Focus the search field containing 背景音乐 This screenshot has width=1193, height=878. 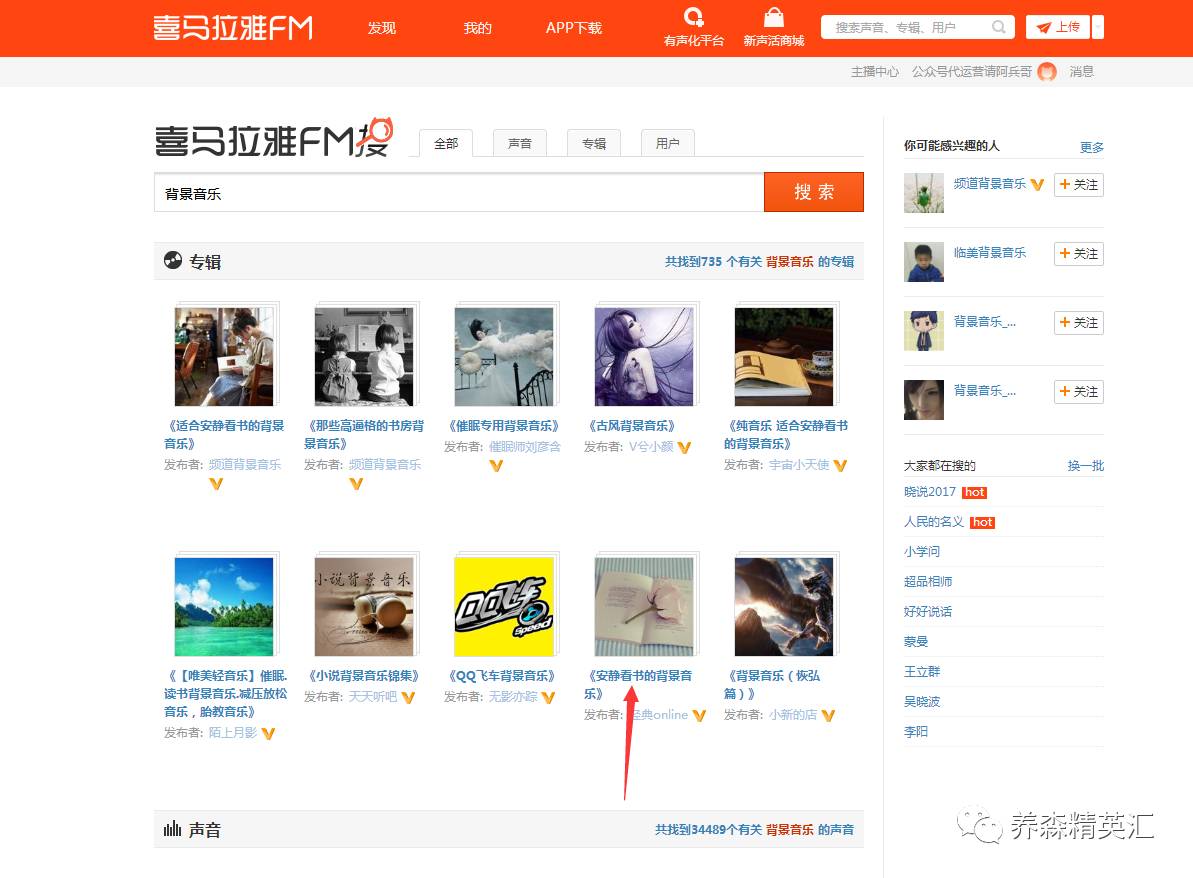tap(459, 192)
